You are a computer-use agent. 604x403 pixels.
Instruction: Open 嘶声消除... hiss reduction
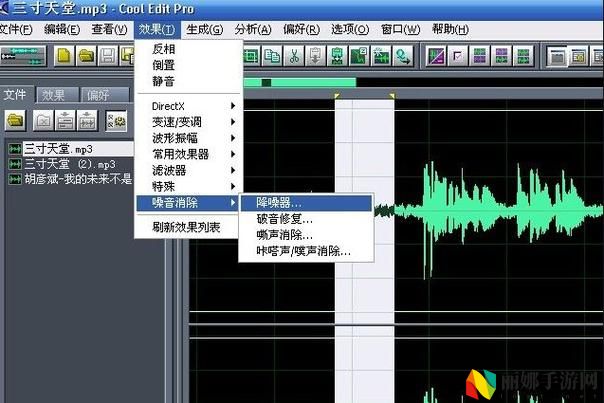pos(307,235)
